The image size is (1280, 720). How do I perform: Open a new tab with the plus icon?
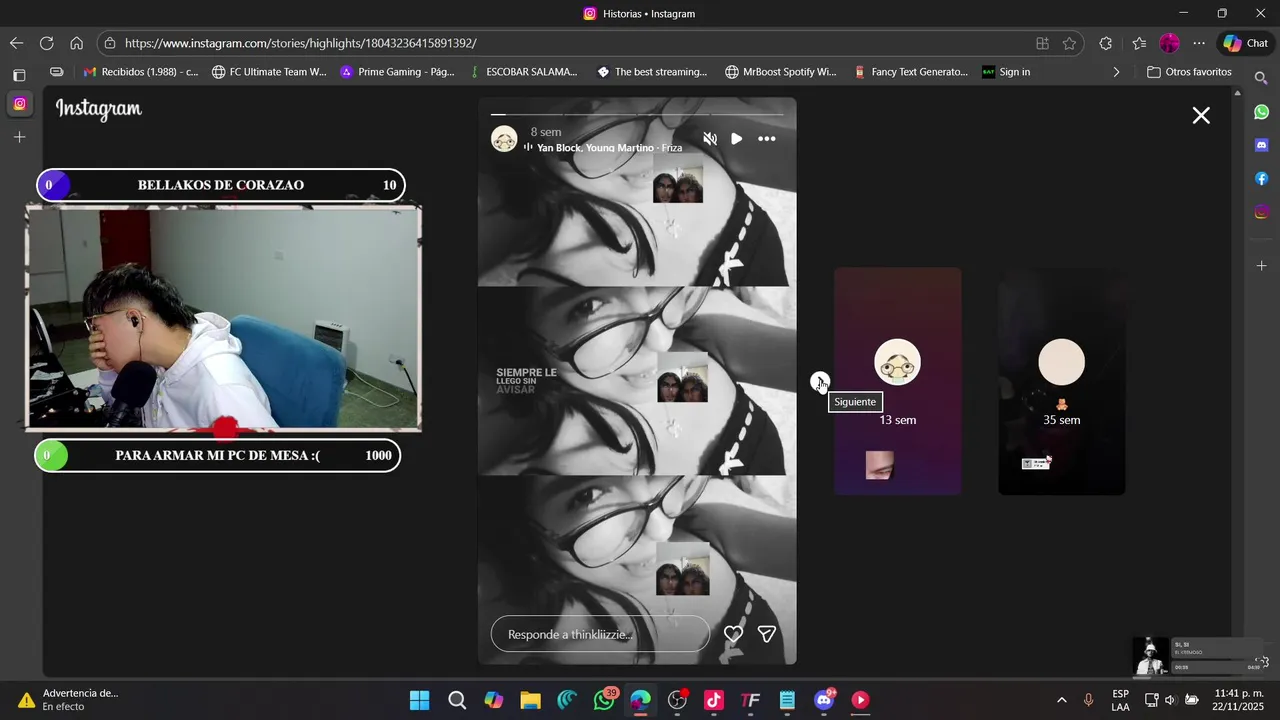(x=19, y=137)
